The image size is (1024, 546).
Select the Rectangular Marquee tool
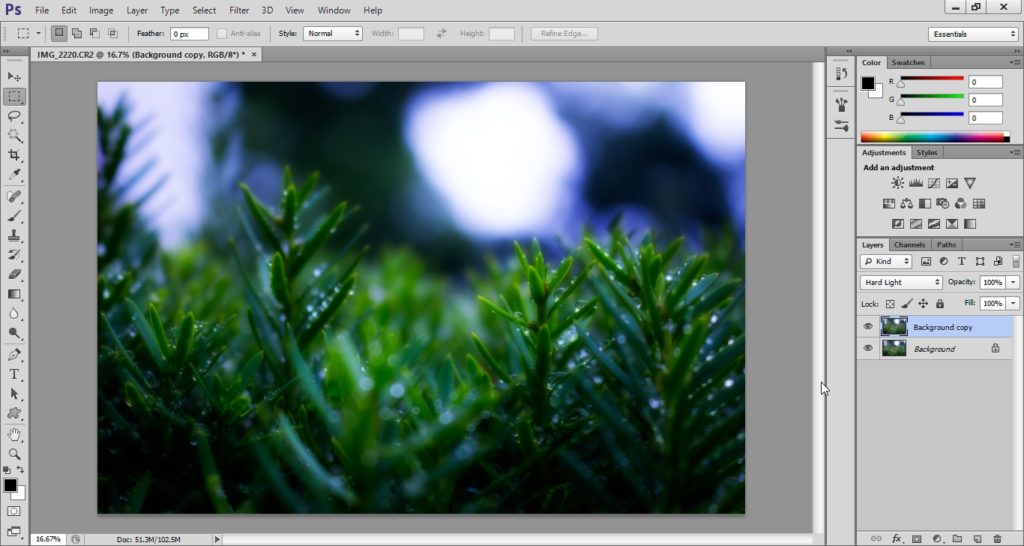point(14,96)
